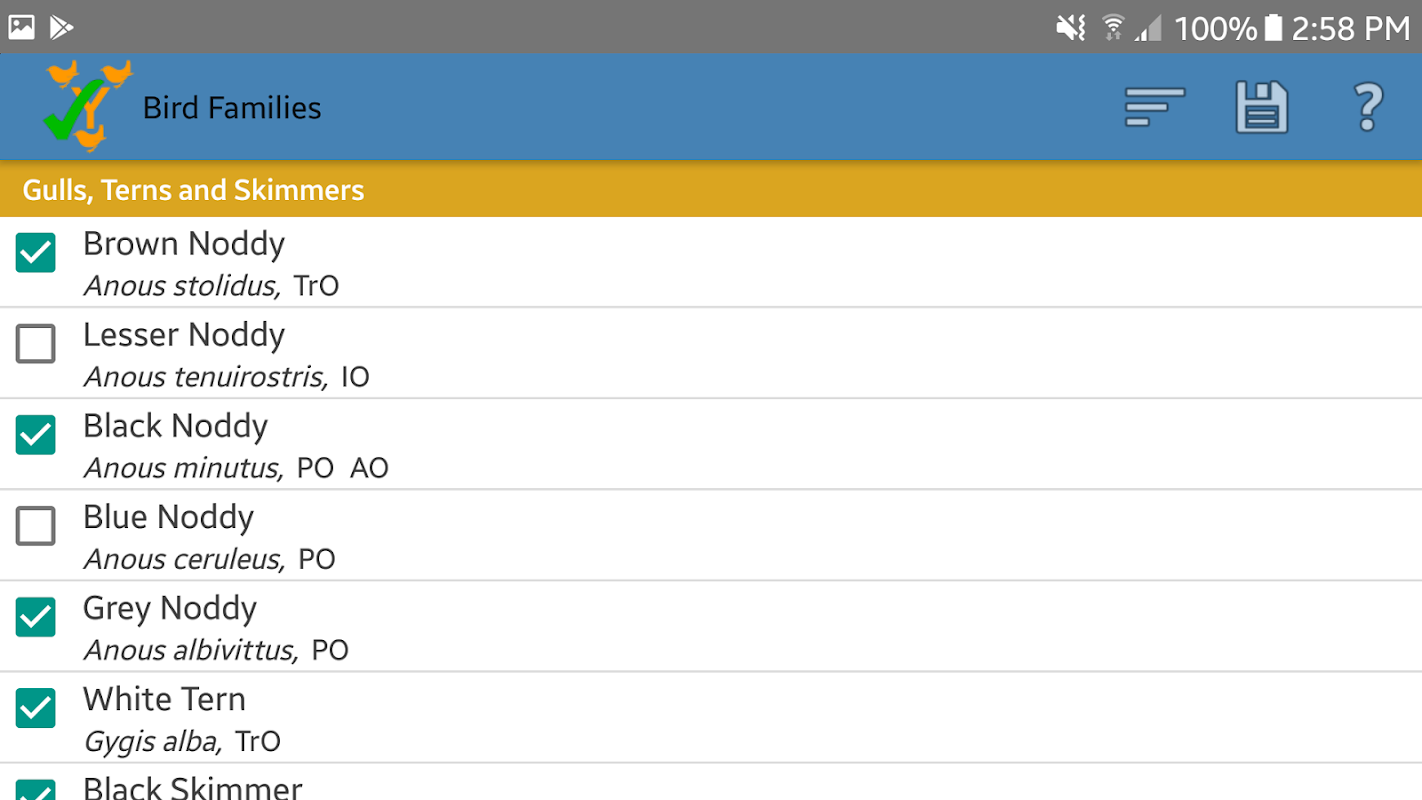1422x800 pixels.
Task: Uncheck the Black Noddy checkbox
Action: point(36,435)
